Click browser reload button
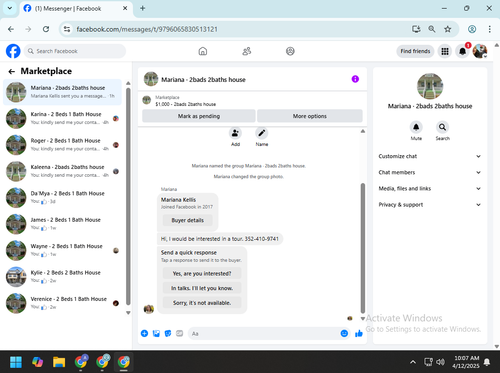This screenshot has height=373, width=500. [46, 29]
